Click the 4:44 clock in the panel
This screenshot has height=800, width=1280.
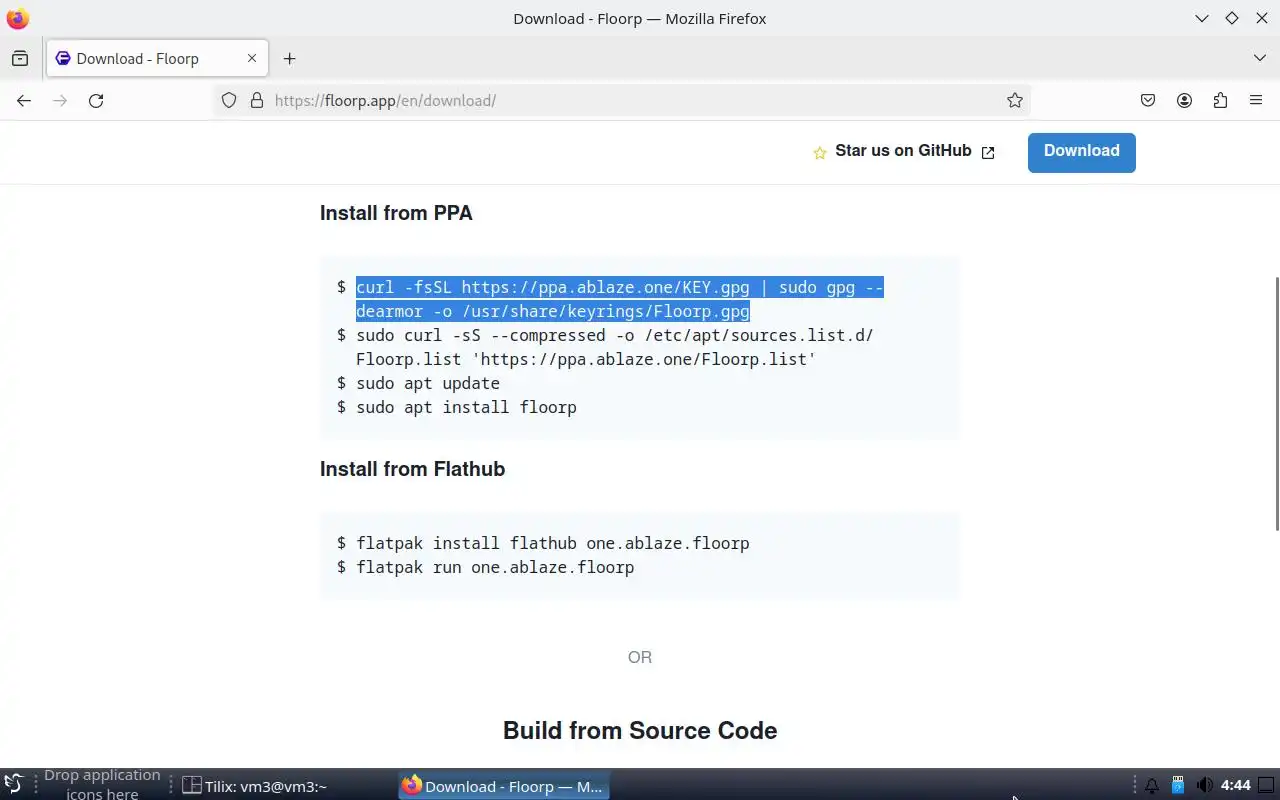pos(1236,785)
